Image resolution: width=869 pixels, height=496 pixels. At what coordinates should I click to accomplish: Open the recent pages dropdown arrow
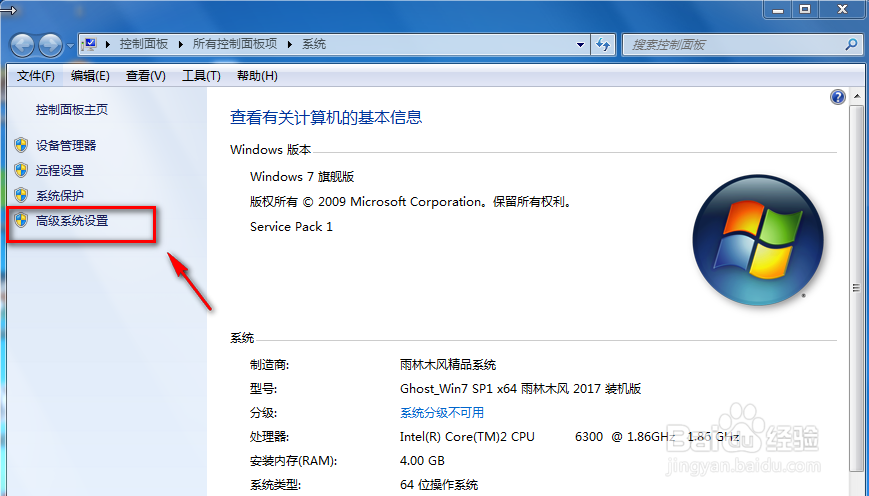tap(70, 46)
